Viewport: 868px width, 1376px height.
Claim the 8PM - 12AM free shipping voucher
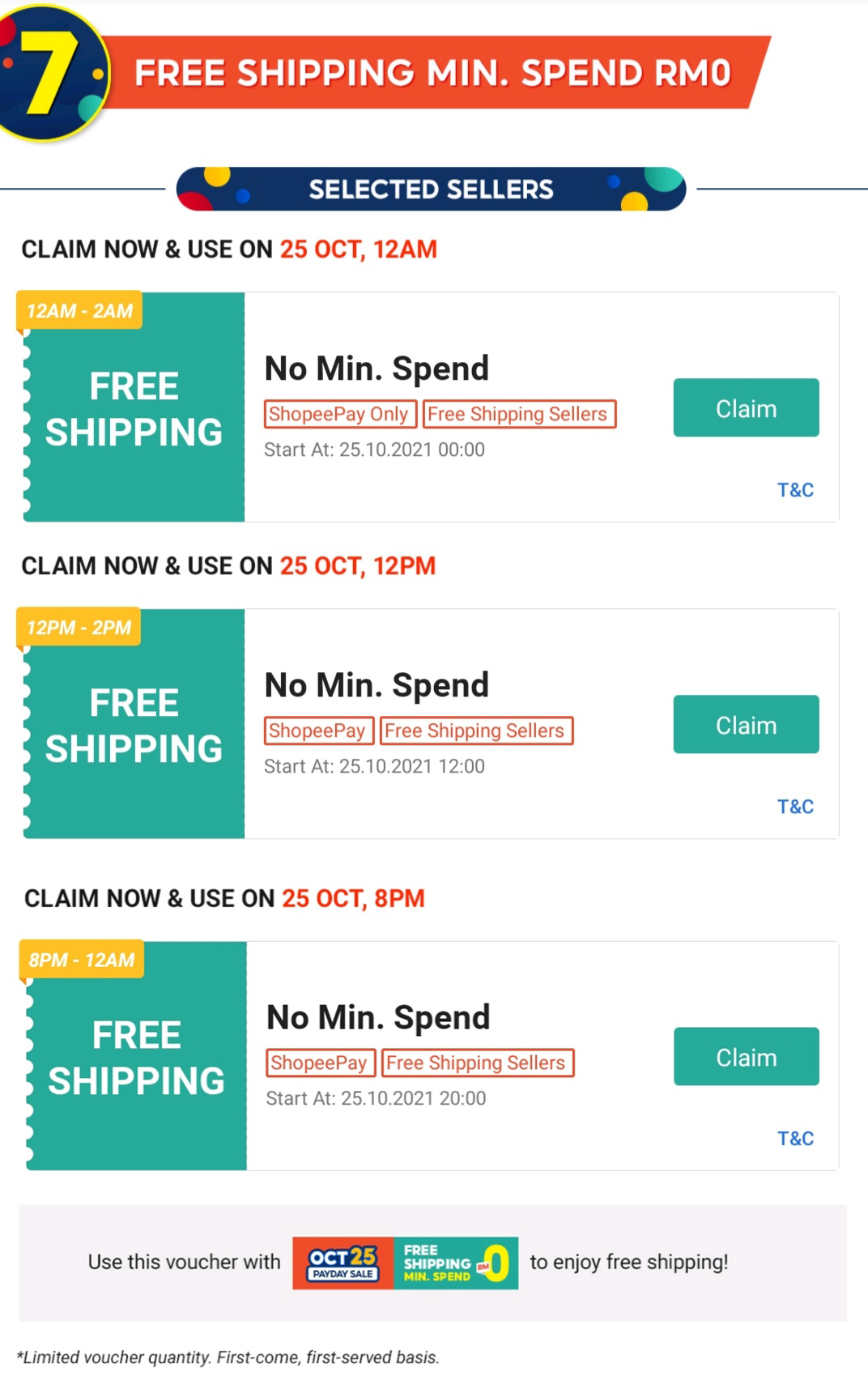(x=746, y=1057)
